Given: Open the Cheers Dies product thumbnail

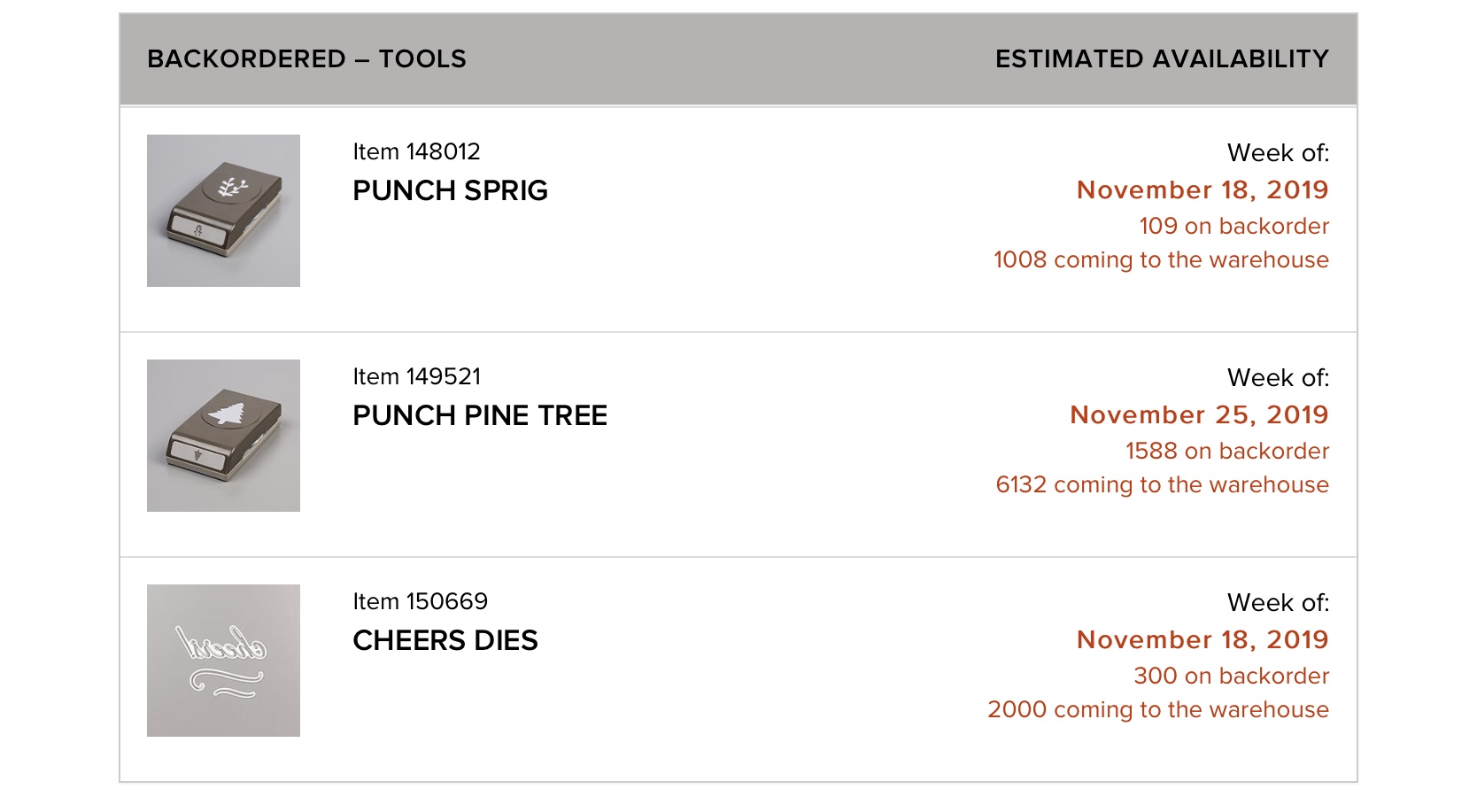Looking at the screenshot, I should [x=223, y=661].
